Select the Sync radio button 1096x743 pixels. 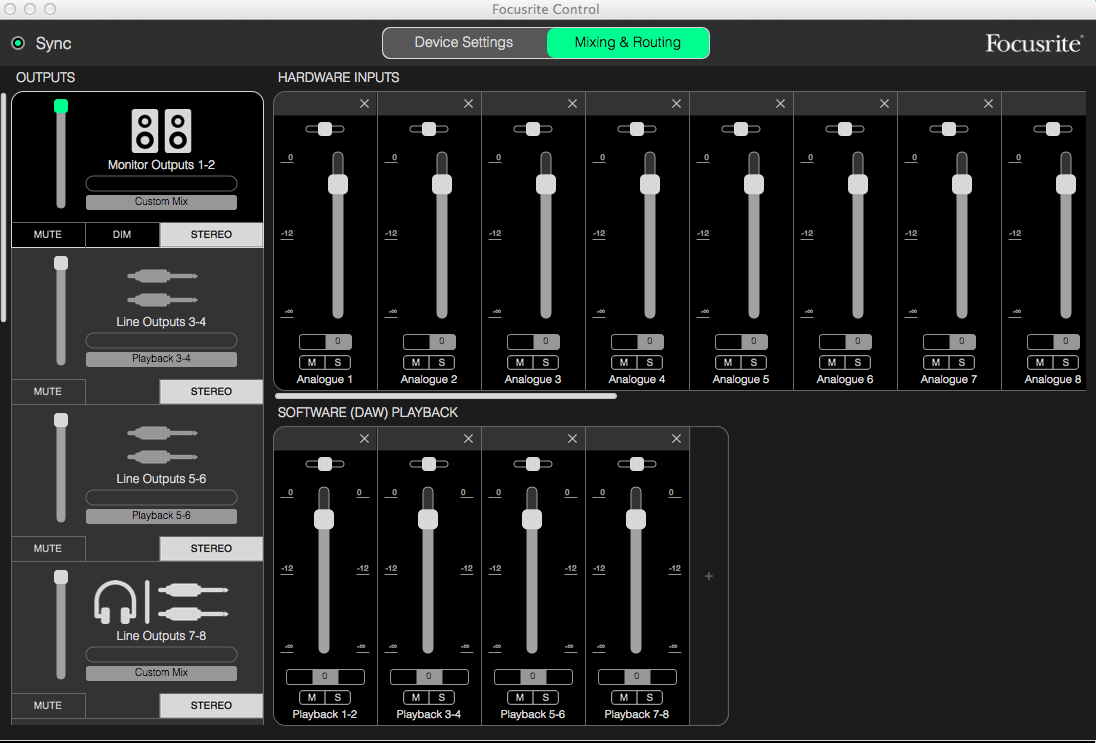(x=18, y=44)
